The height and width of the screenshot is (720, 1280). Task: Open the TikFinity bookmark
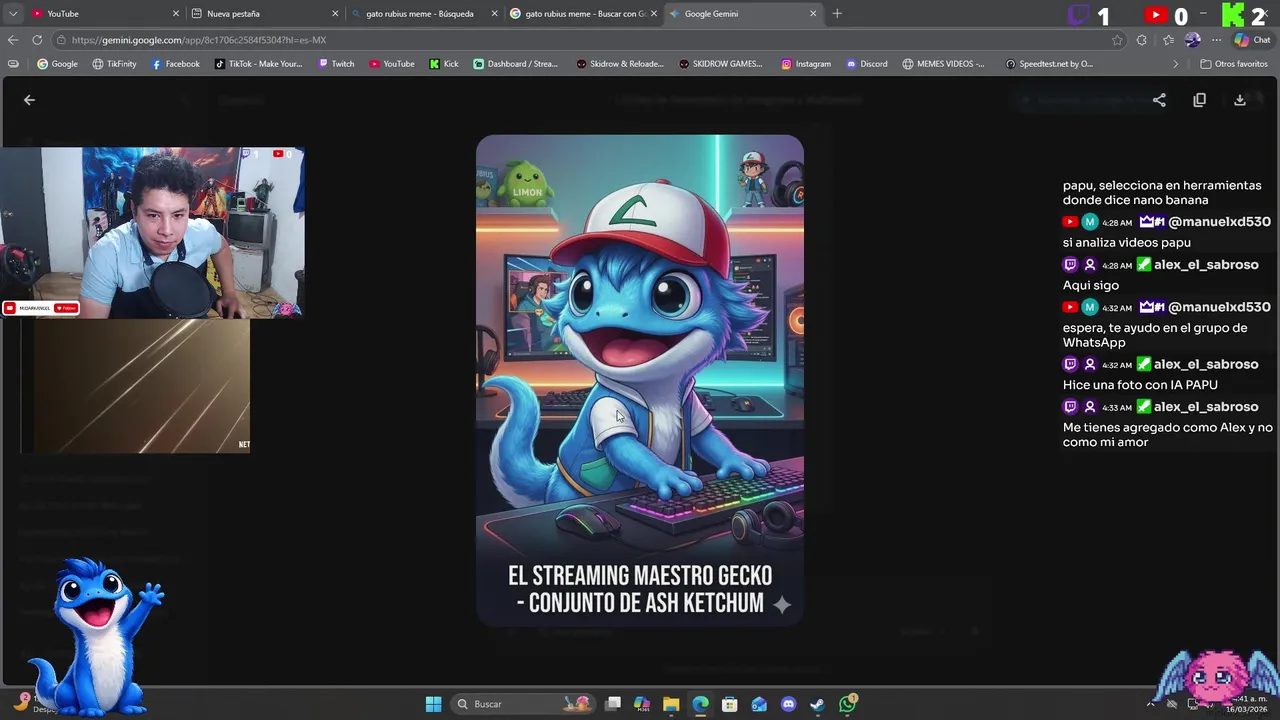(x=114, y=64)
